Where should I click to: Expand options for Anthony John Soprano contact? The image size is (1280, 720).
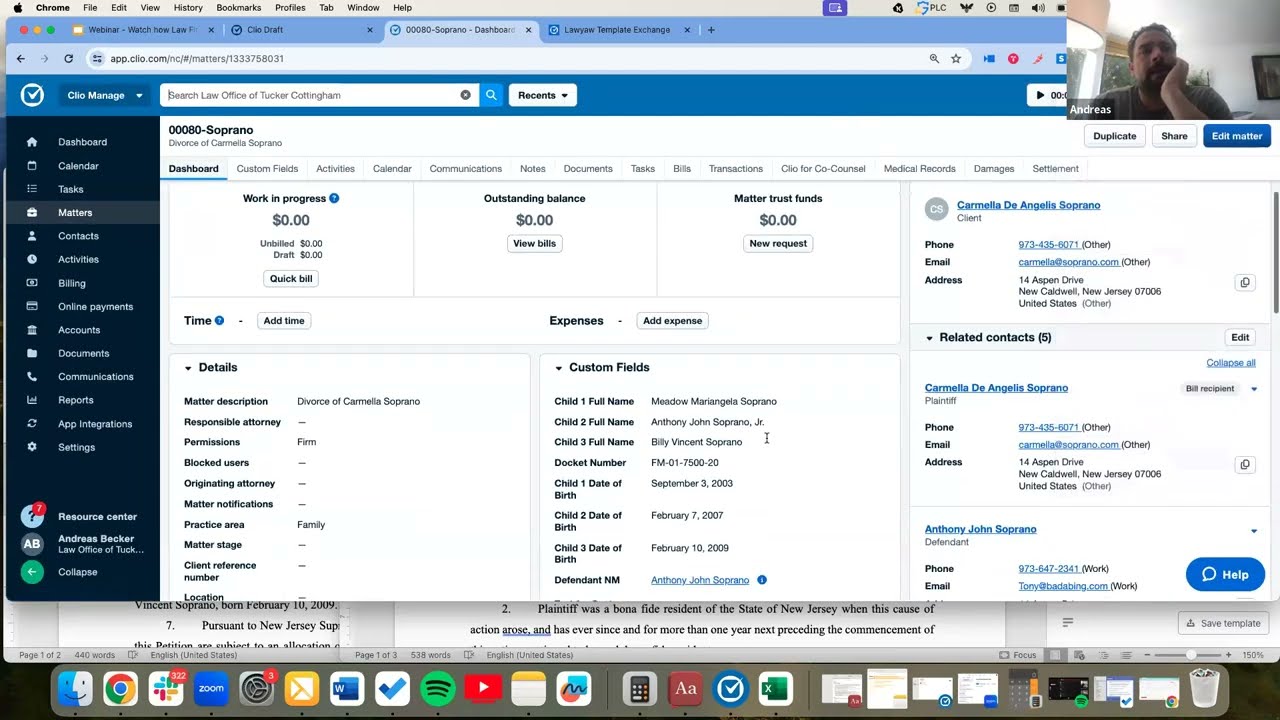pos(1254,531)
